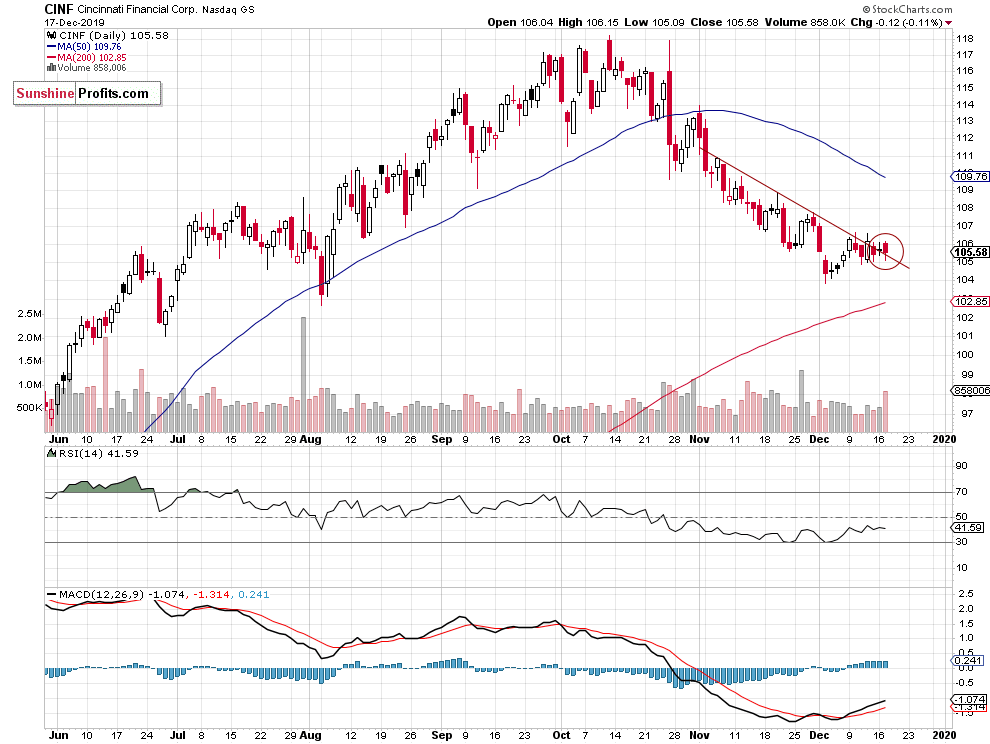Click the red -1.314 signal value in MACD title
The height and width of the screenshot is (744, 990).
(211, 594)
